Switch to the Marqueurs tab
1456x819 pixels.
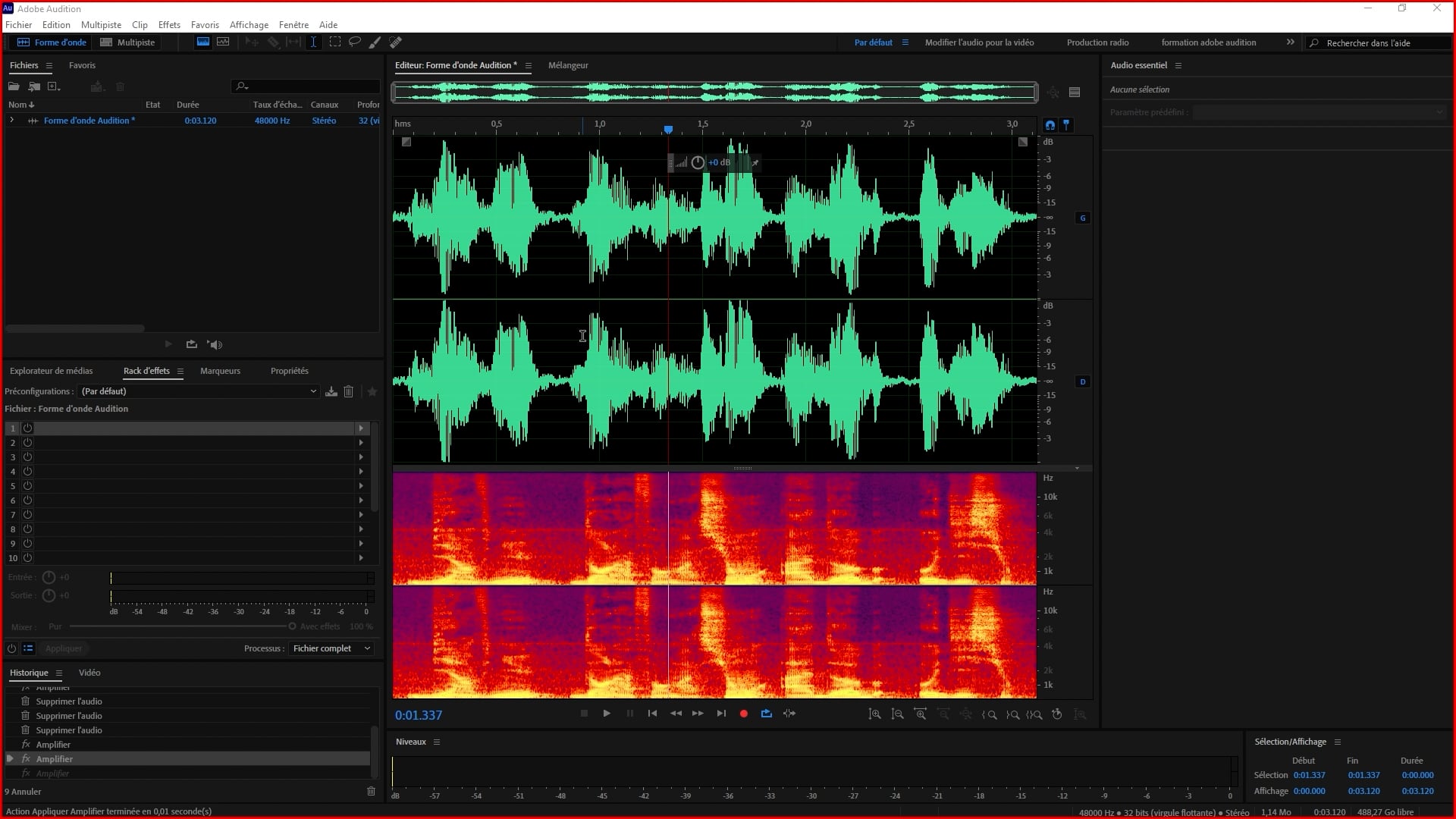click(x=220, y=371)
